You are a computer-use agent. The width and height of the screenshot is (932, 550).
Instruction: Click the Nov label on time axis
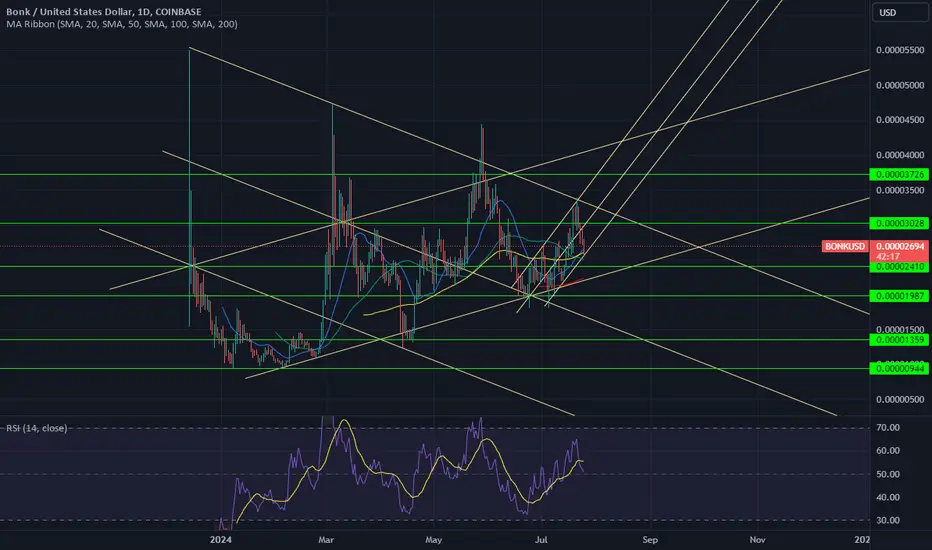(x=757, y=540)
